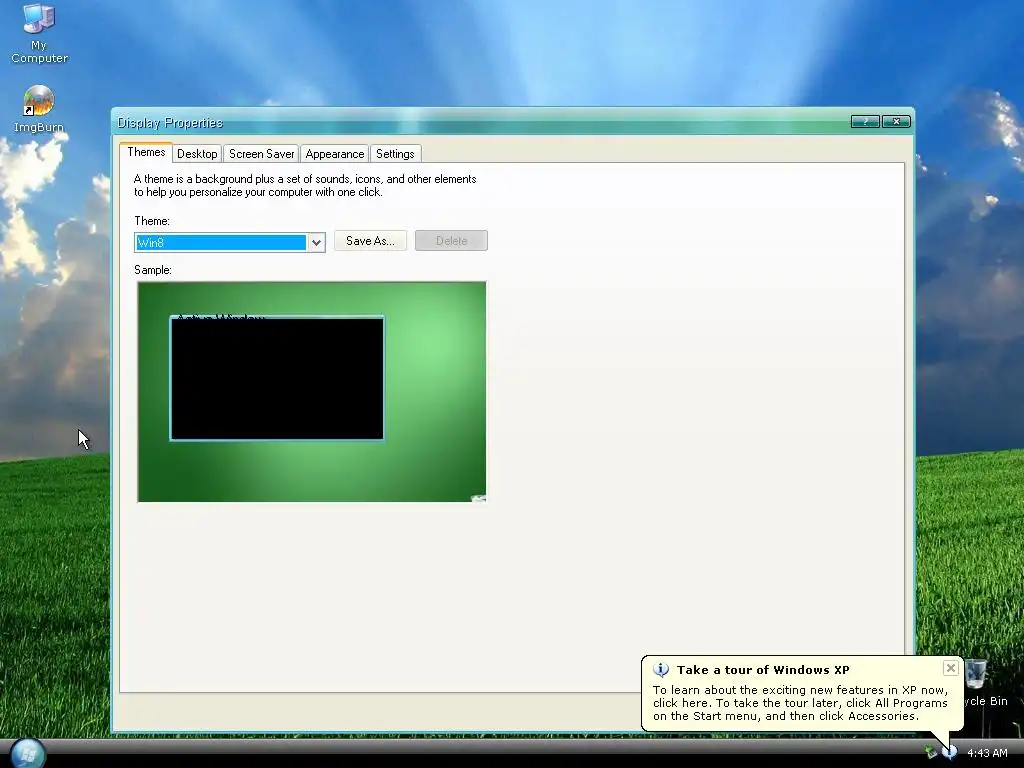Switch to the Themes tab
Viewport: 1024px width, 768px height.
pyautogui.click(x=146, y=152)
